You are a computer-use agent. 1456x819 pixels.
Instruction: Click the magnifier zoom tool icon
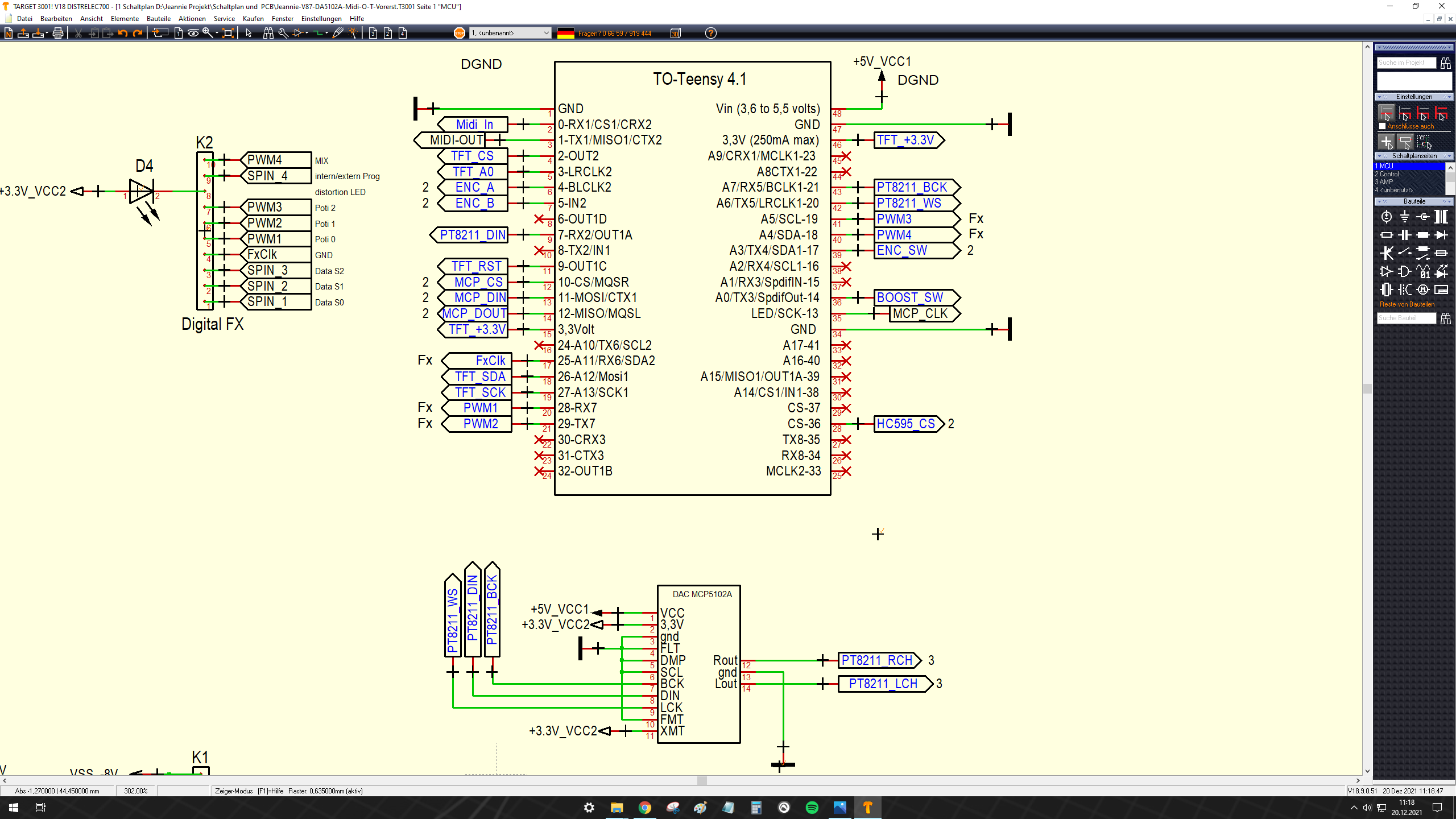tap(208, 33)
